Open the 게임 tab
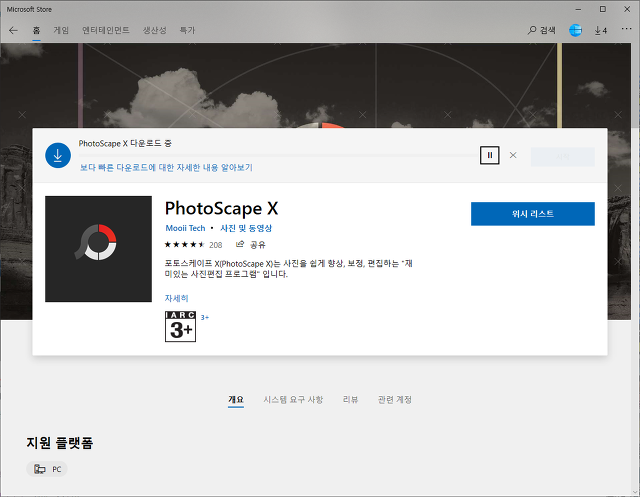The image size is (640, 497). (x=61, y=30)
